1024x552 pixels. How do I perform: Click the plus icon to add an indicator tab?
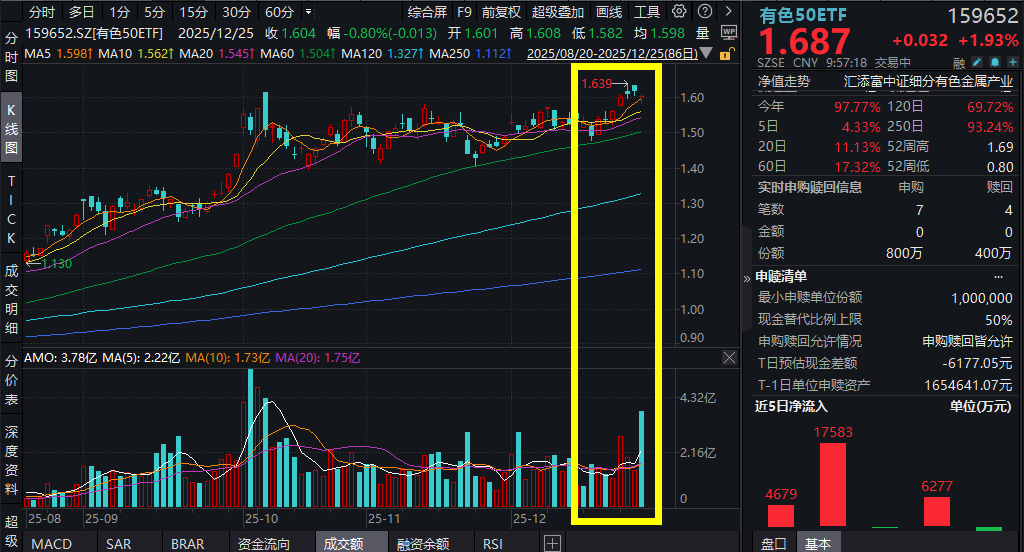552,543
